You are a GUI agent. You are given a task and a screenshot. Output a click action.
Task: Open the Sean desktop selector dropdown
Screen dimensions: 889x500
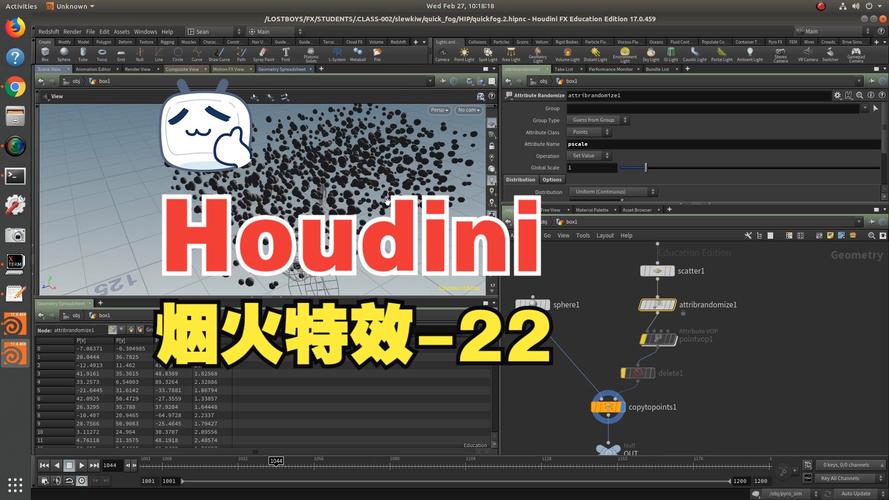[x=214, y=32]
